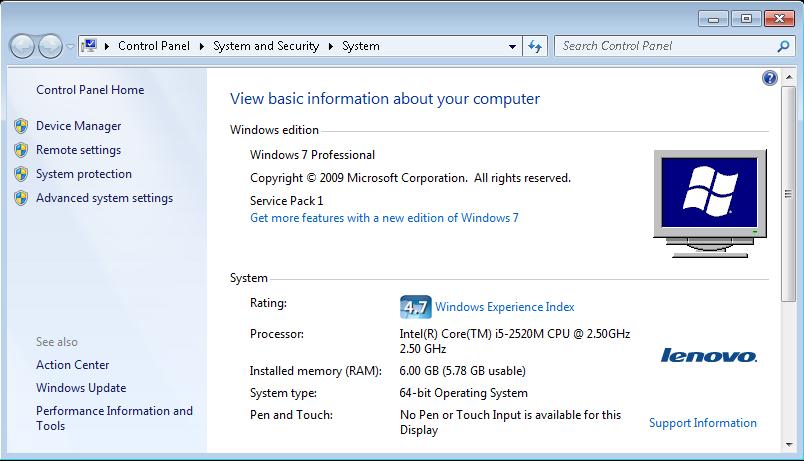Open Advanced system settings
This screenshot has height=461, width=804.
104,198
